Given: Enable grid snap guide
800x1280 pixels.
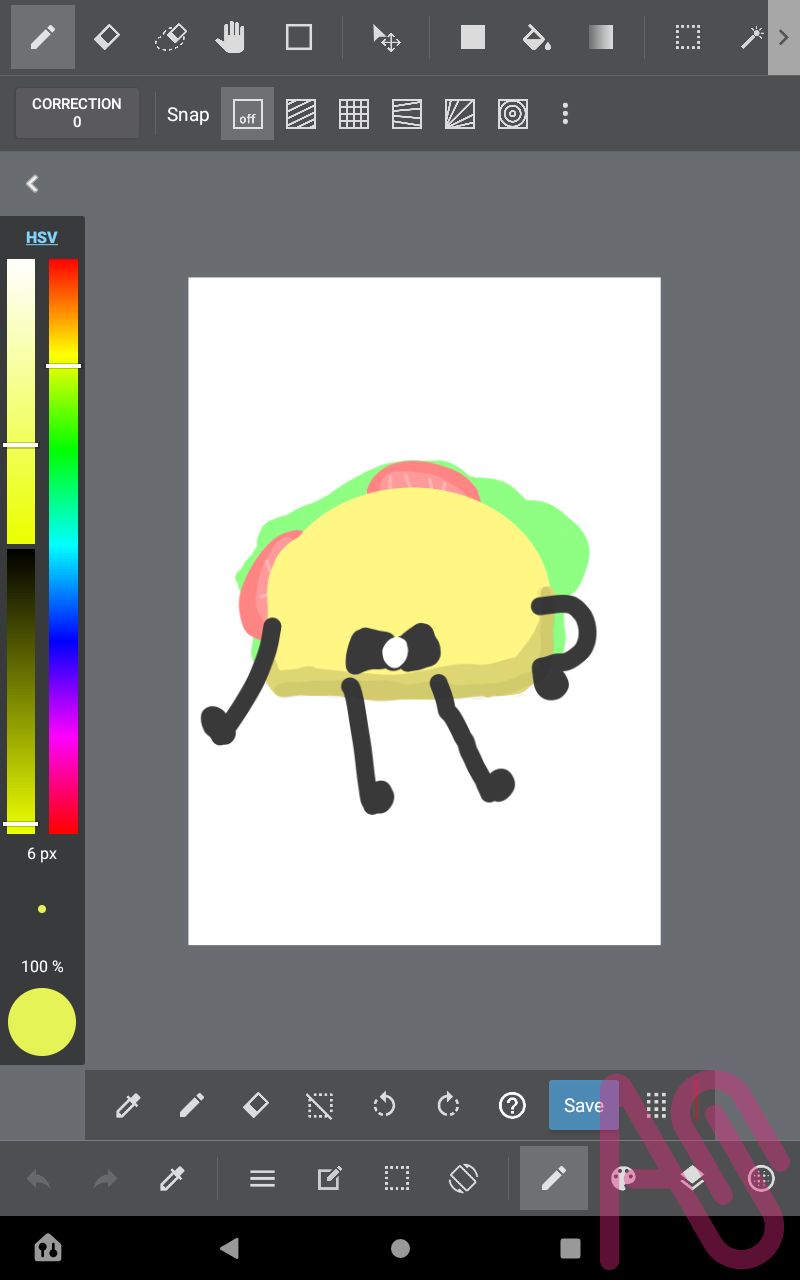Looking at the screenshot, I should click(x=354, y=114).
